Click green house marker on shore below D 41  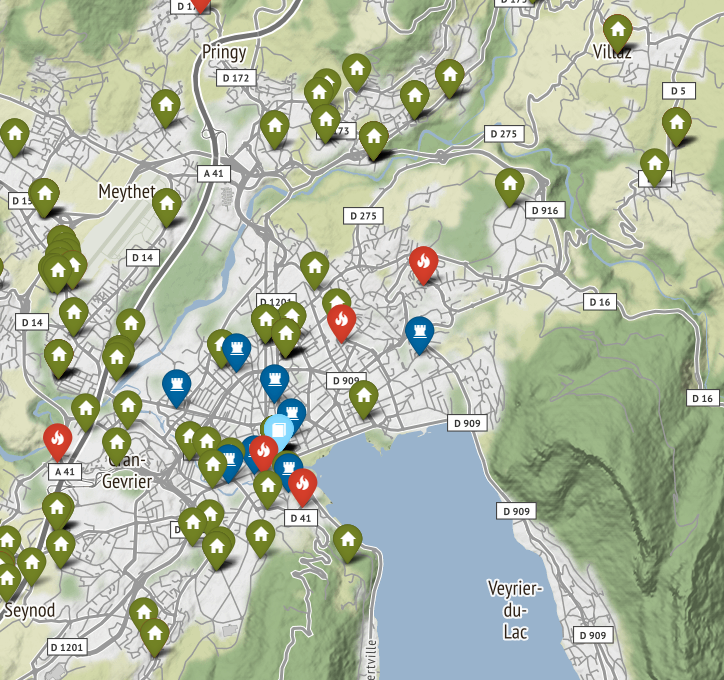347,543
